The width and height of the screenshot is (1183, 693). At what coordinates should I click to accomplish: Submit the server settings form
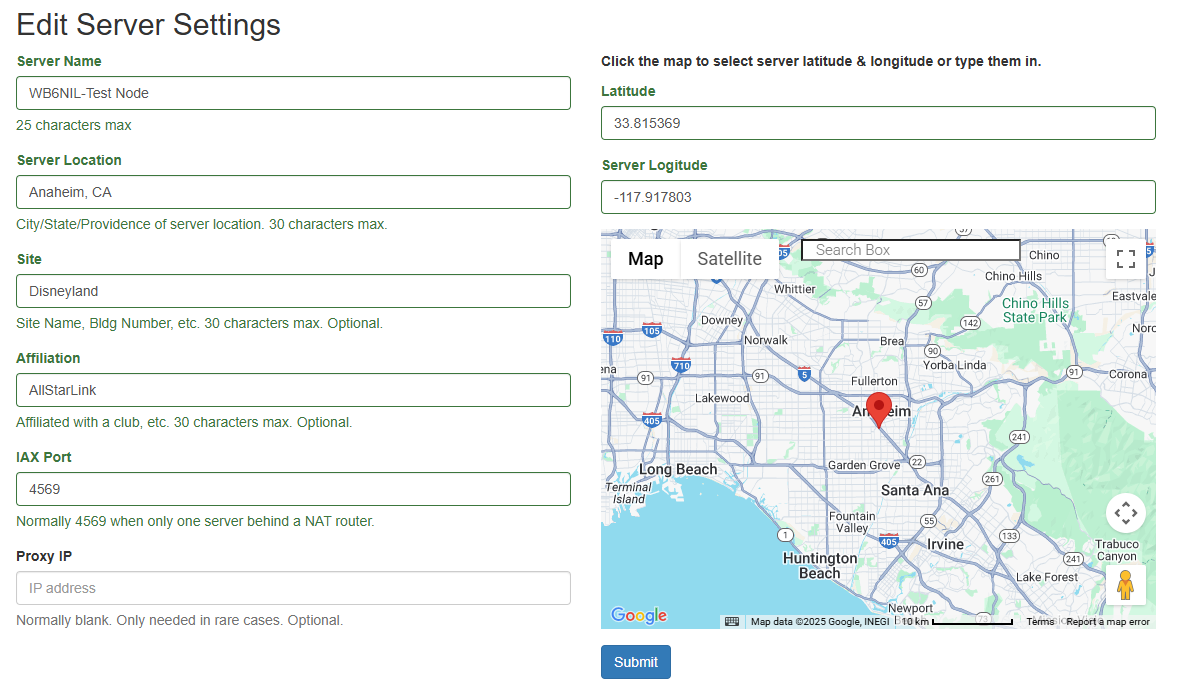636,662
